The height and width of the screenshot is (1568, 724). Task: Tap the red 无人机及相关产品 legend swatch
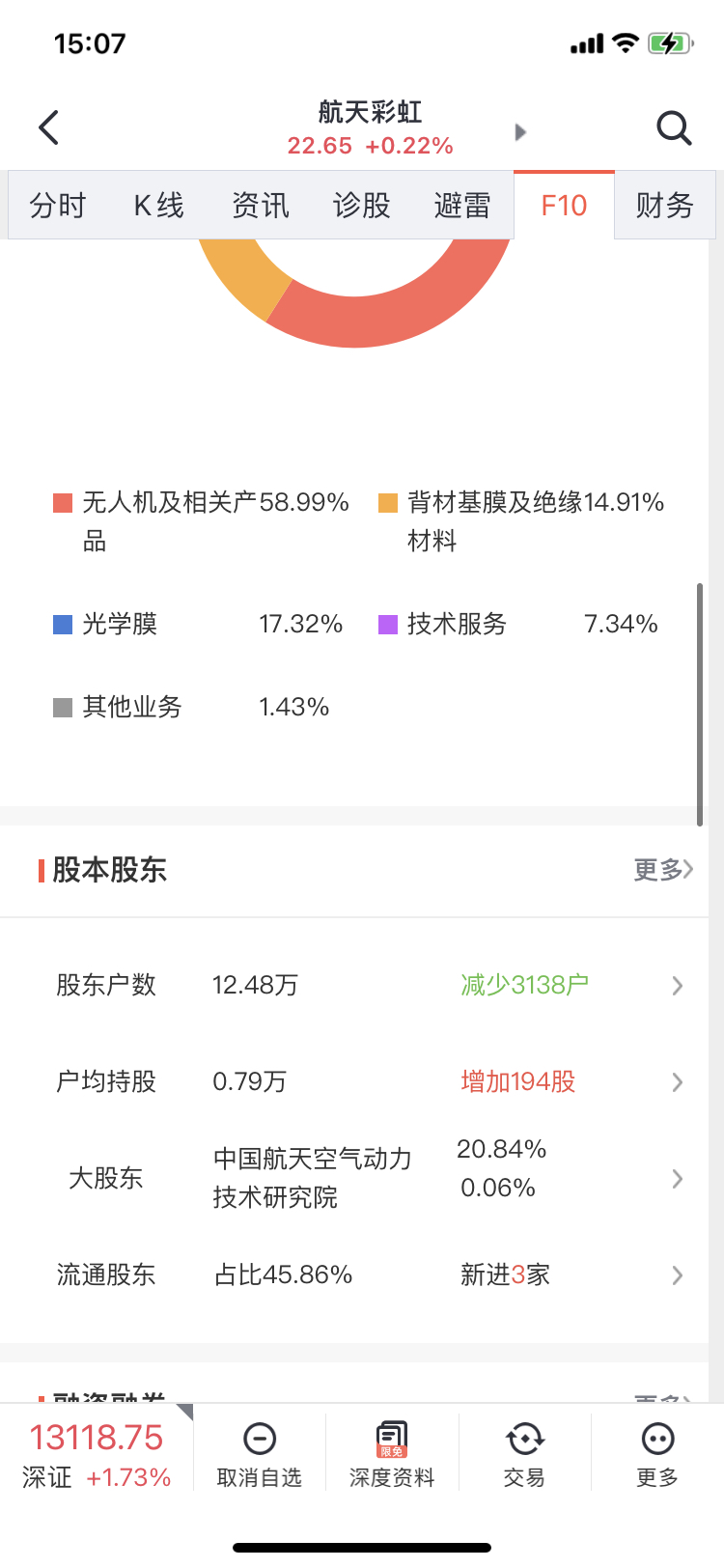pos(63,503)
